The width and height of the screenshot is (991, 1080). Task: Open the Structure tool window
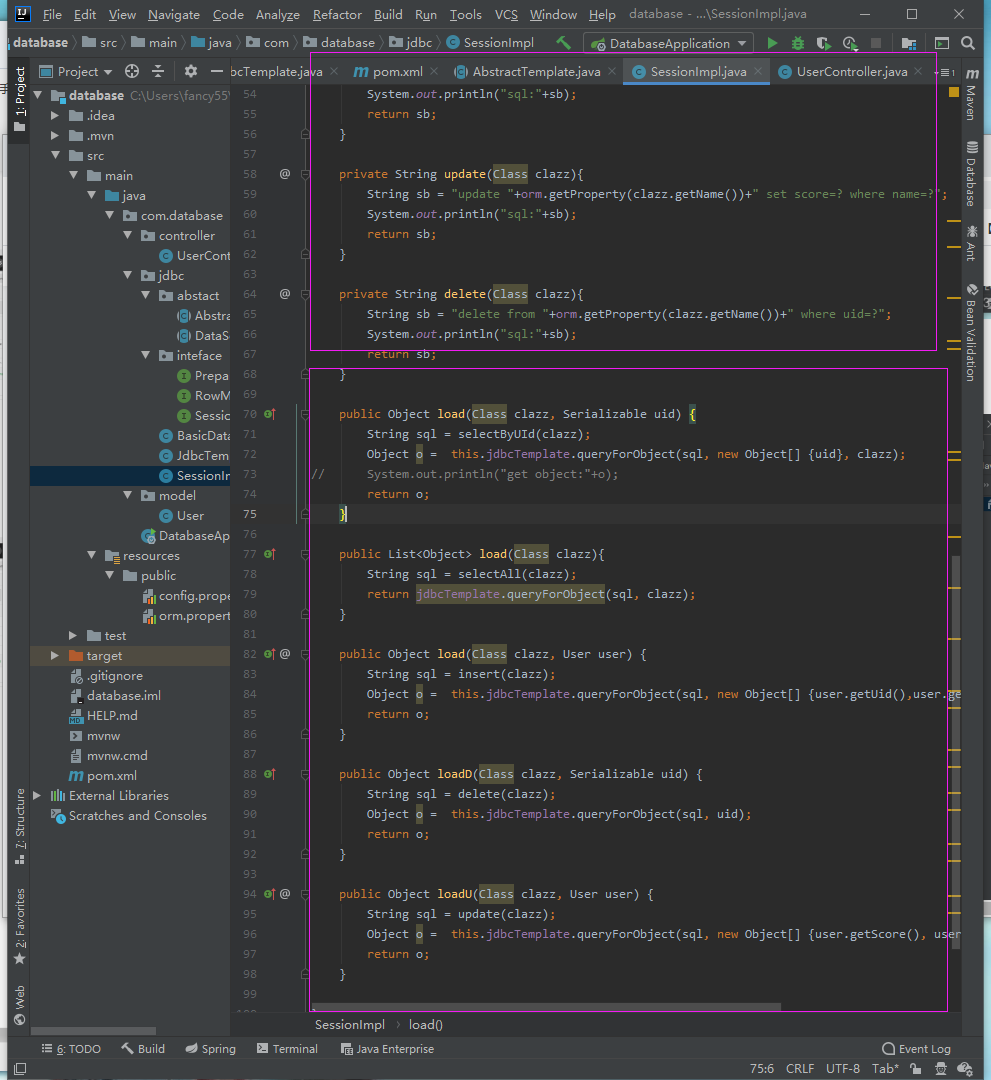point(19,827)
